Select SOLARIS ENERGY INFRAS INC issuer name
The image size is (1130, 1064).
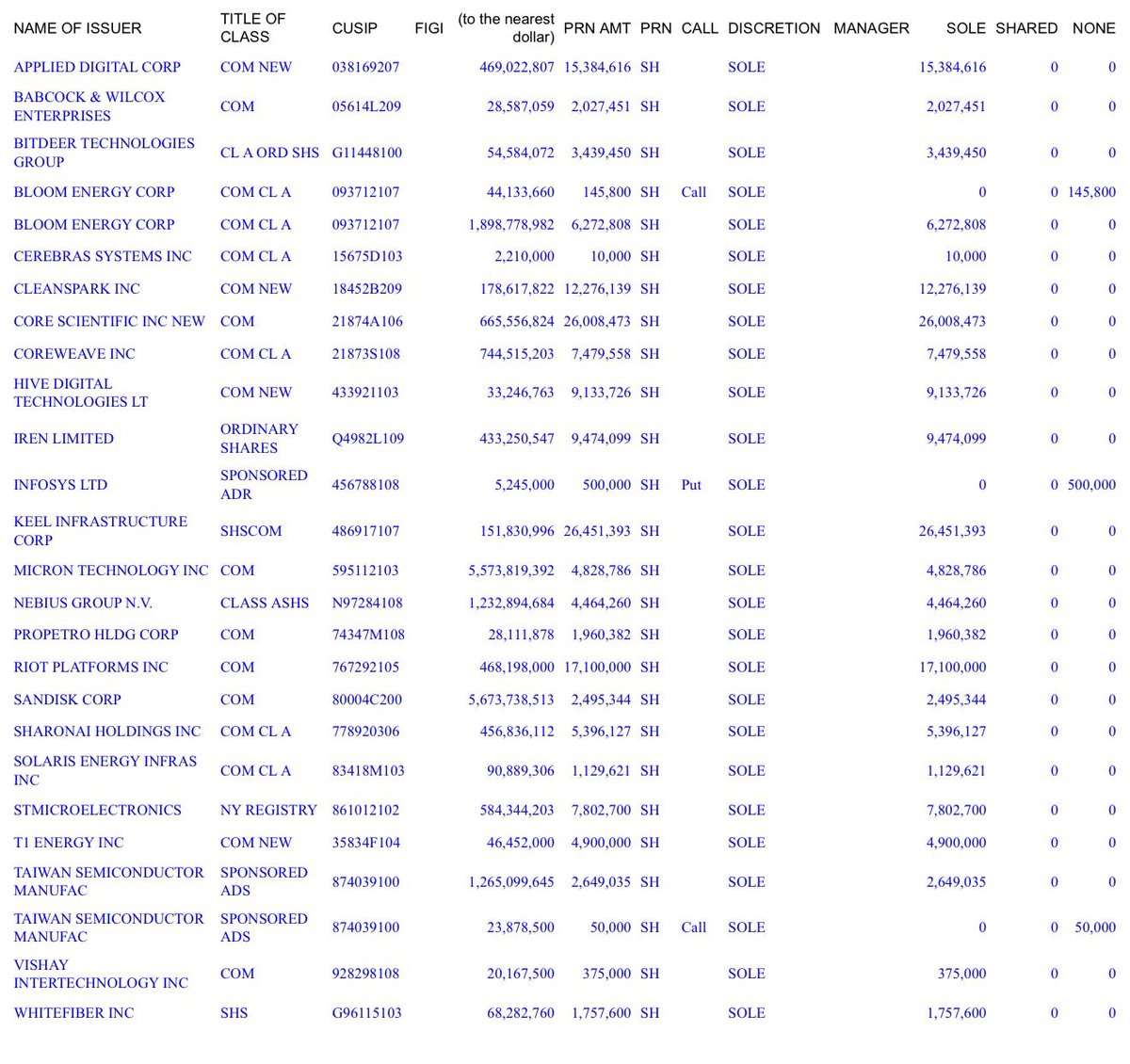[x=105, y=770]
